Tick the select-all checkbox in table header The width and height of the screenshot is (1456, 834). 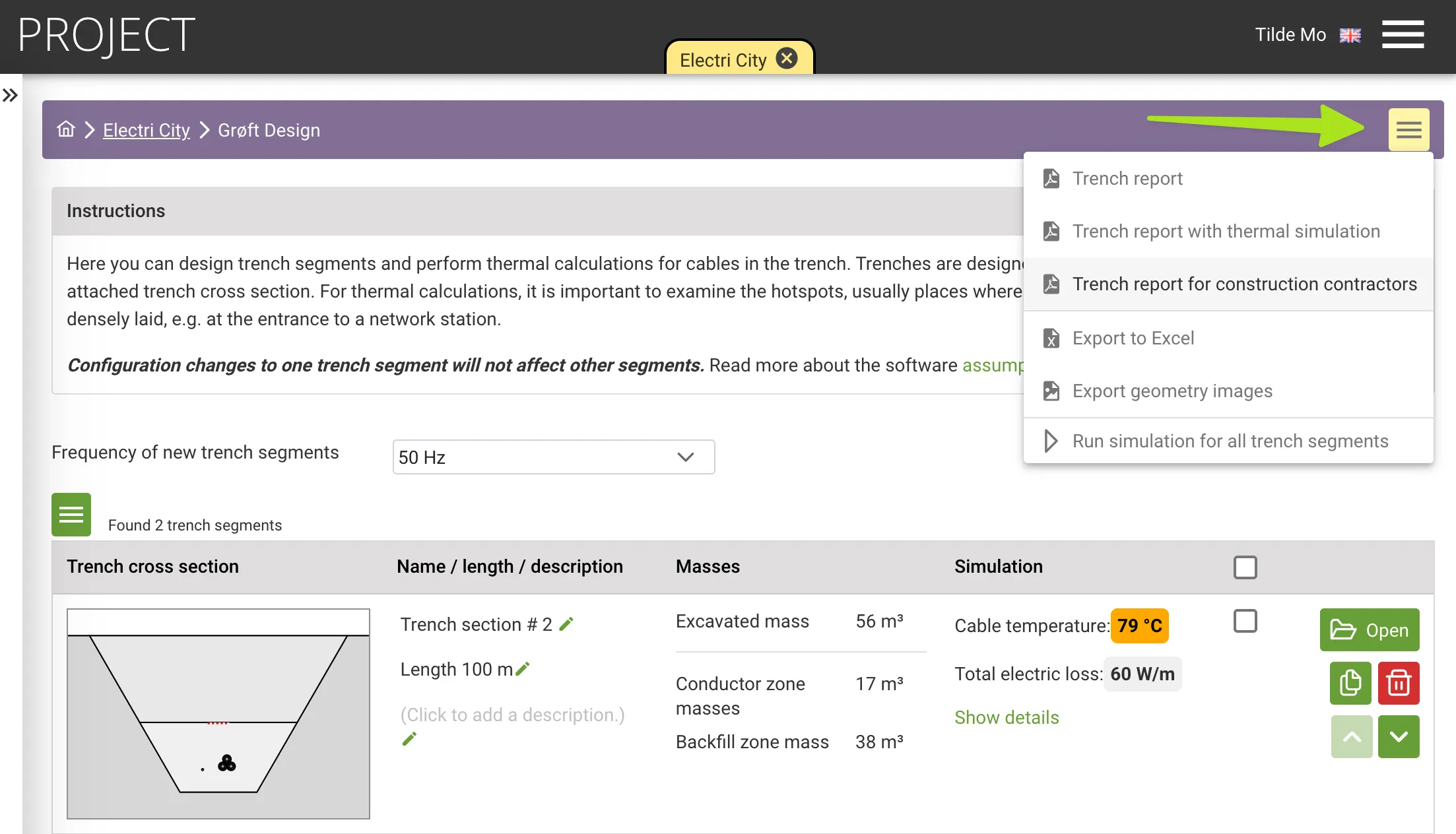click(x=1245, y=567)
